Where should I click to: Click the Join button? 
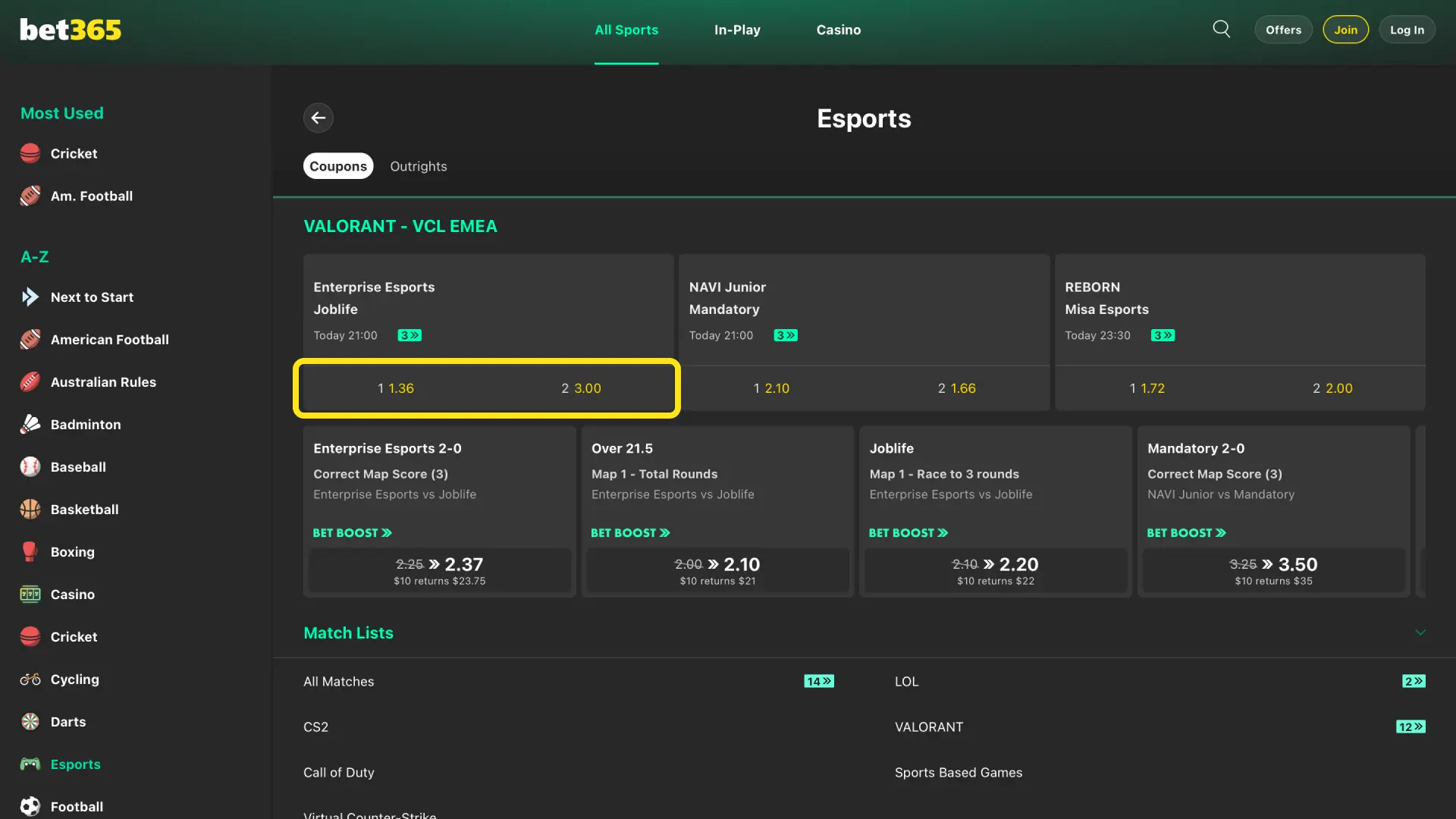pos(1345,30)
